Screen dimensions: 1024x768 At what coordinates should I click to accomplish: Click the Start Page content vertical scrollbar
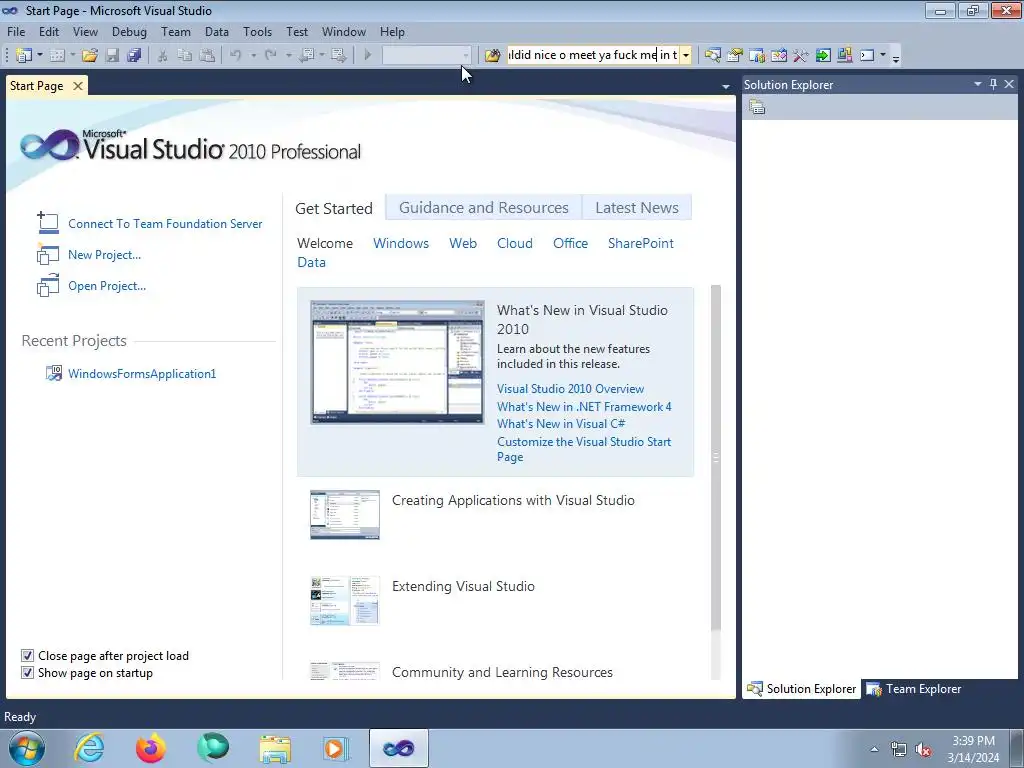pos(715,457)
